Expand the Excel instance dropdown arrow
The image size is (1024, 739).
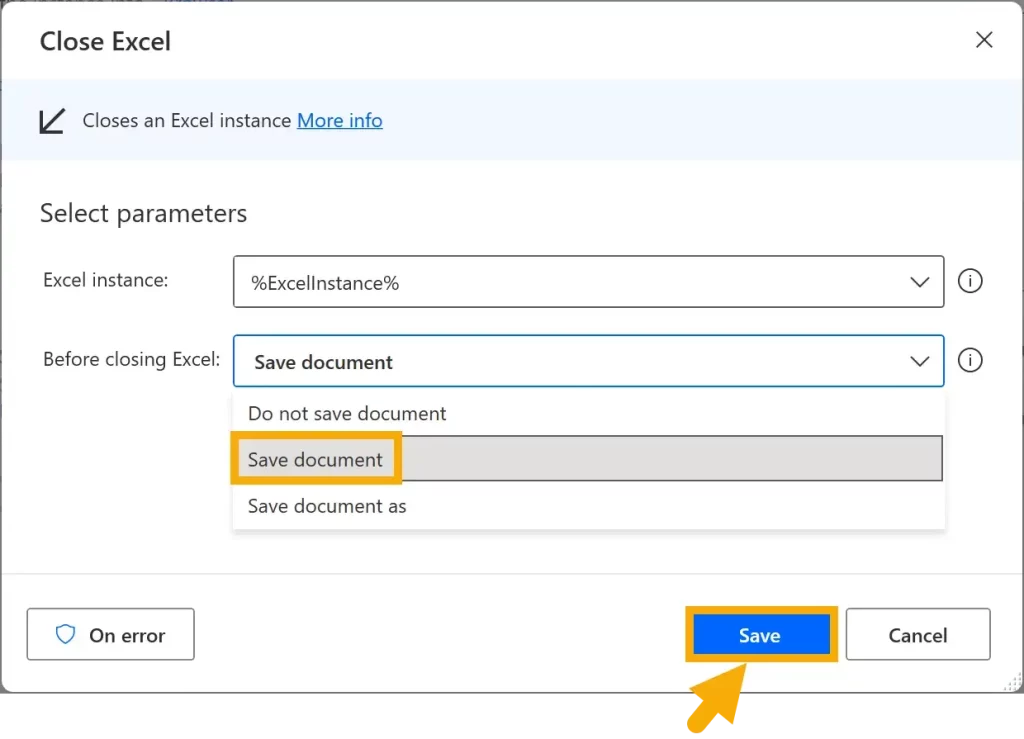click(920, 282)
